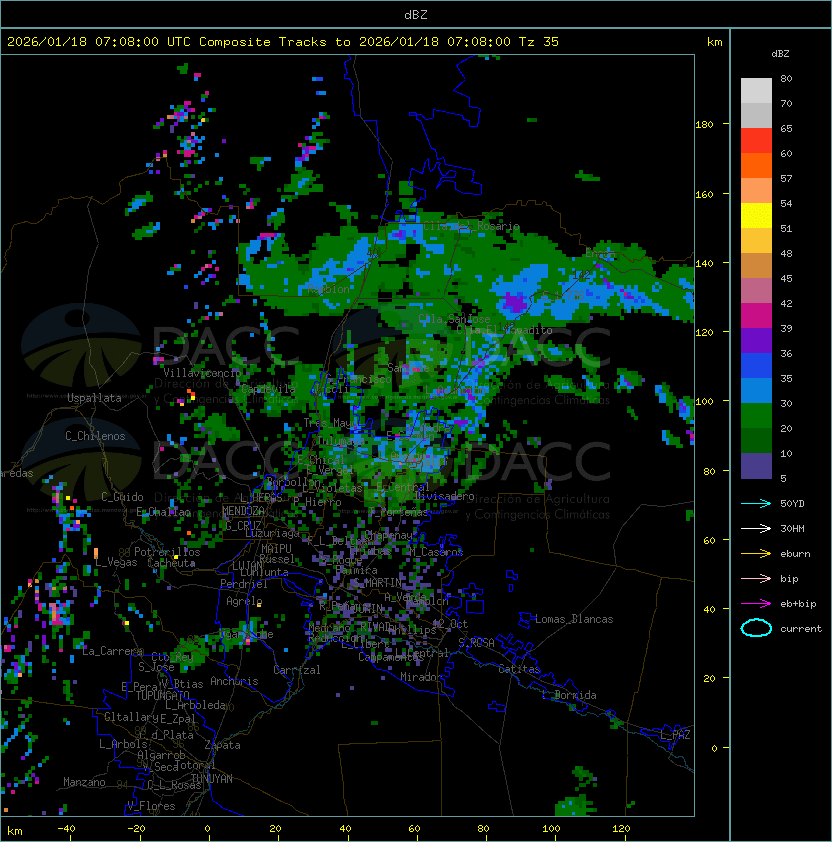Click the 0 tick on the bottom axis
The image size is (832, 842).
[x=207, y=829]
